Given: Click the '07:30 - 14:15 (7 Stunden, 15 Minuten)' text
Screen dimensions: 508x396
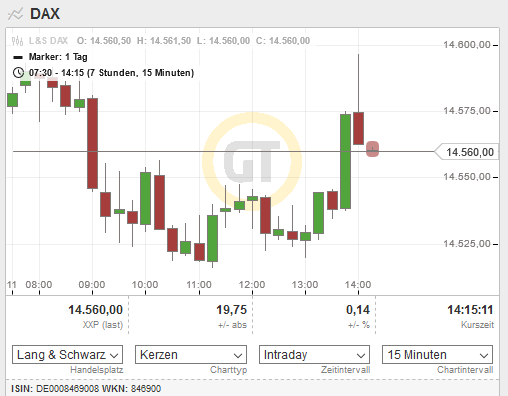Looking at the screenshot, I should (111, 73).
